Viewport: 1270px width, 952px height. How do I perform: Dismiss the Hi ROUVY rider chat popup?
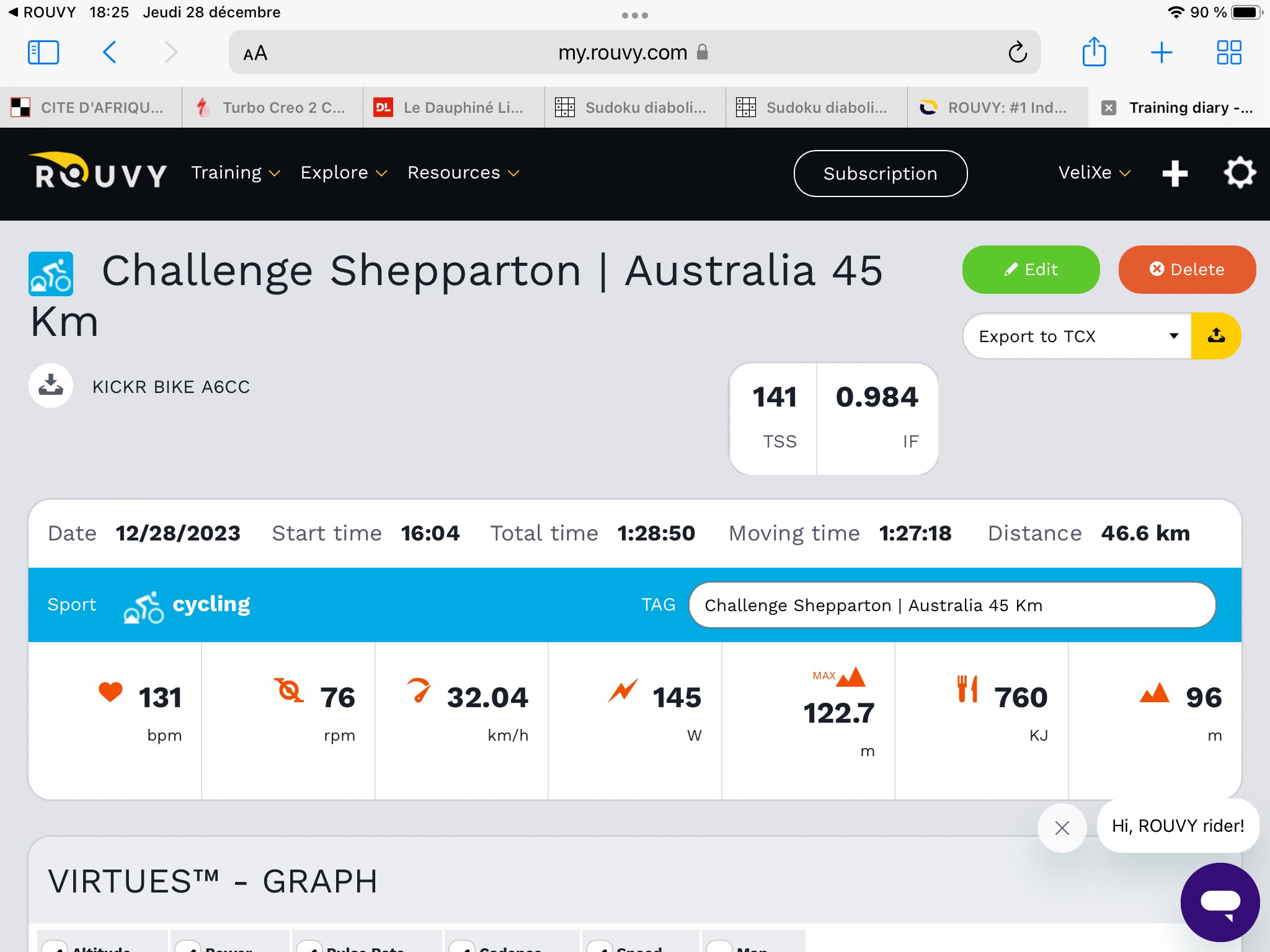pyautogui.click(x=1062, y=828)
